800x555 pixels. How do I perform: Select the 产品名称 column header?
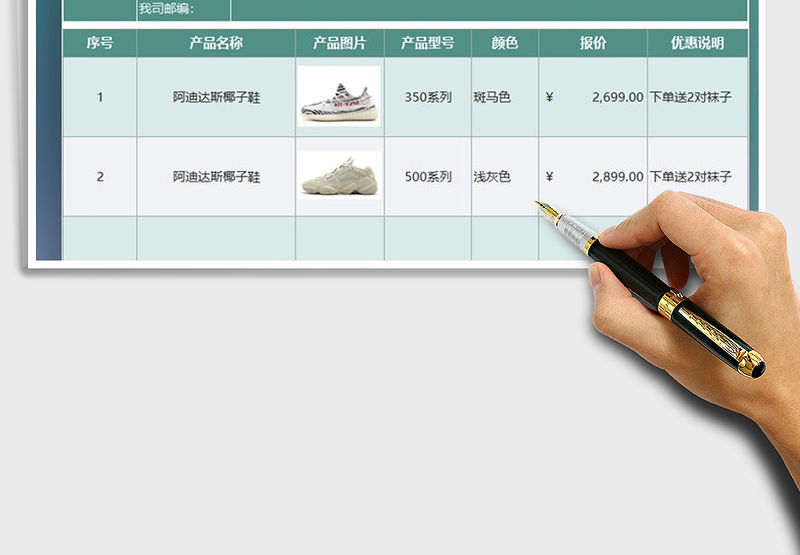click(x=216, y=43)
